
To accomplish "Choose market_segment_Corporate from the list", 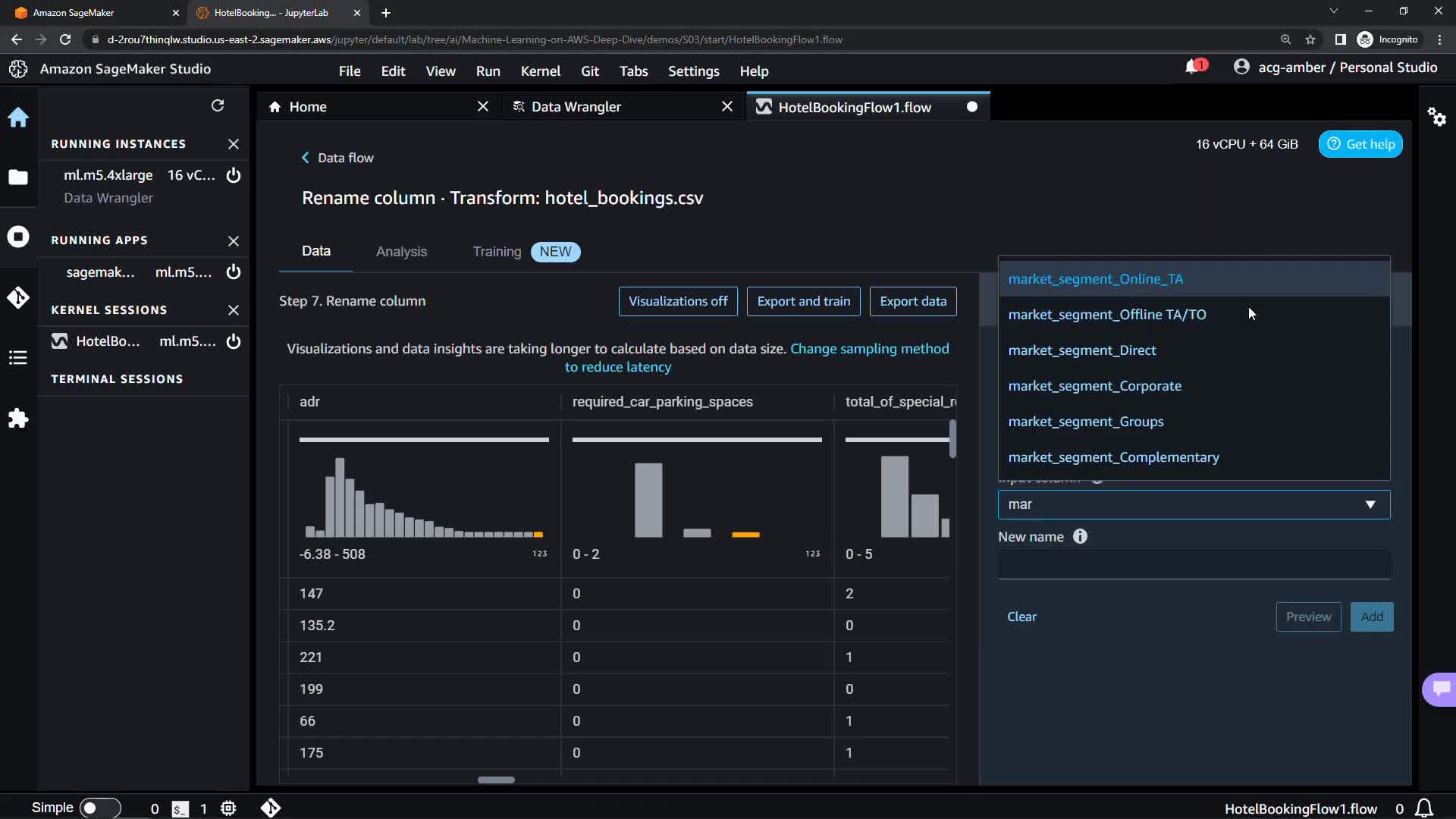I will (1094, 386).
